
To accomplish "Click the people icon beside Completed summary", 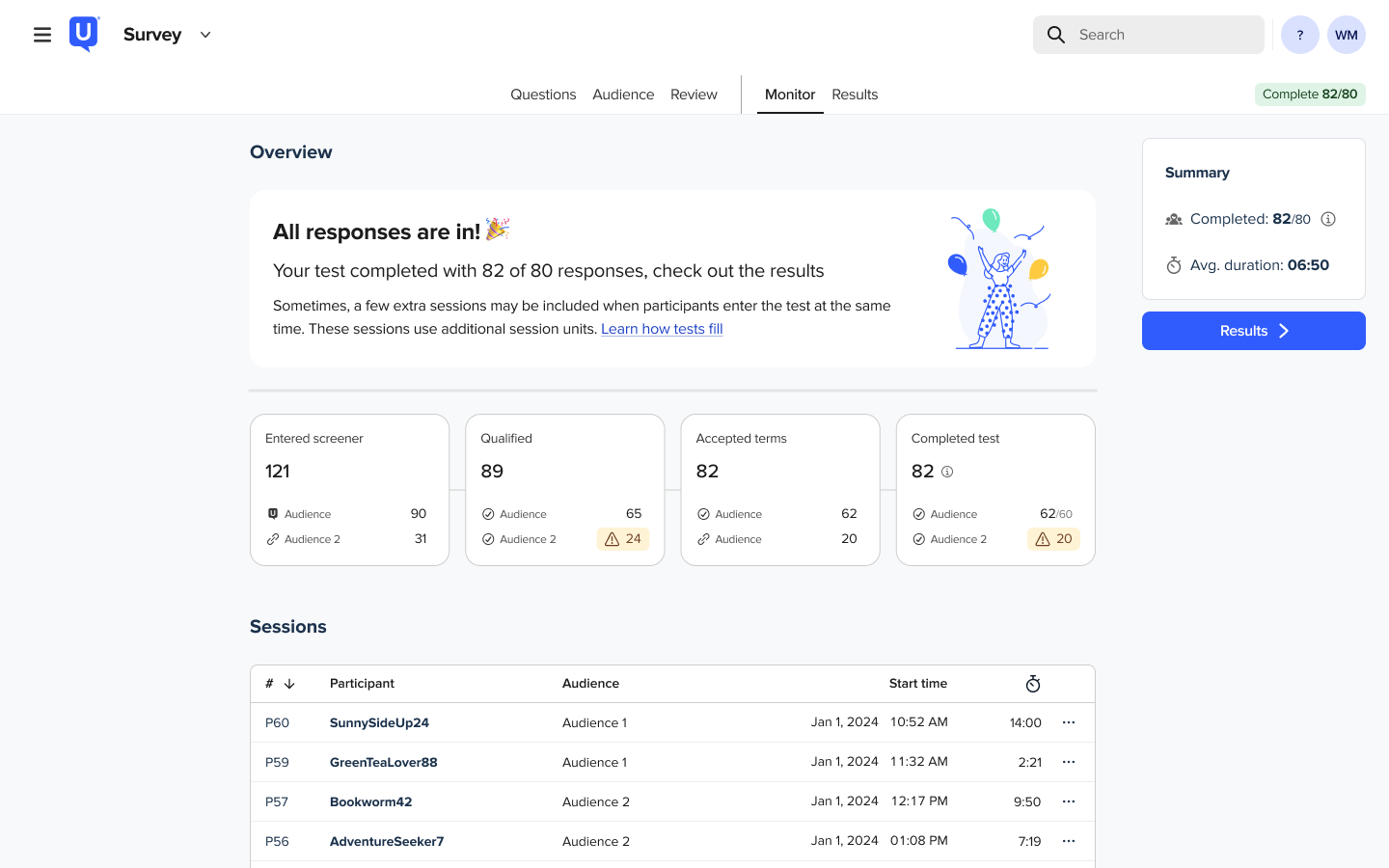I will 1174,219.
